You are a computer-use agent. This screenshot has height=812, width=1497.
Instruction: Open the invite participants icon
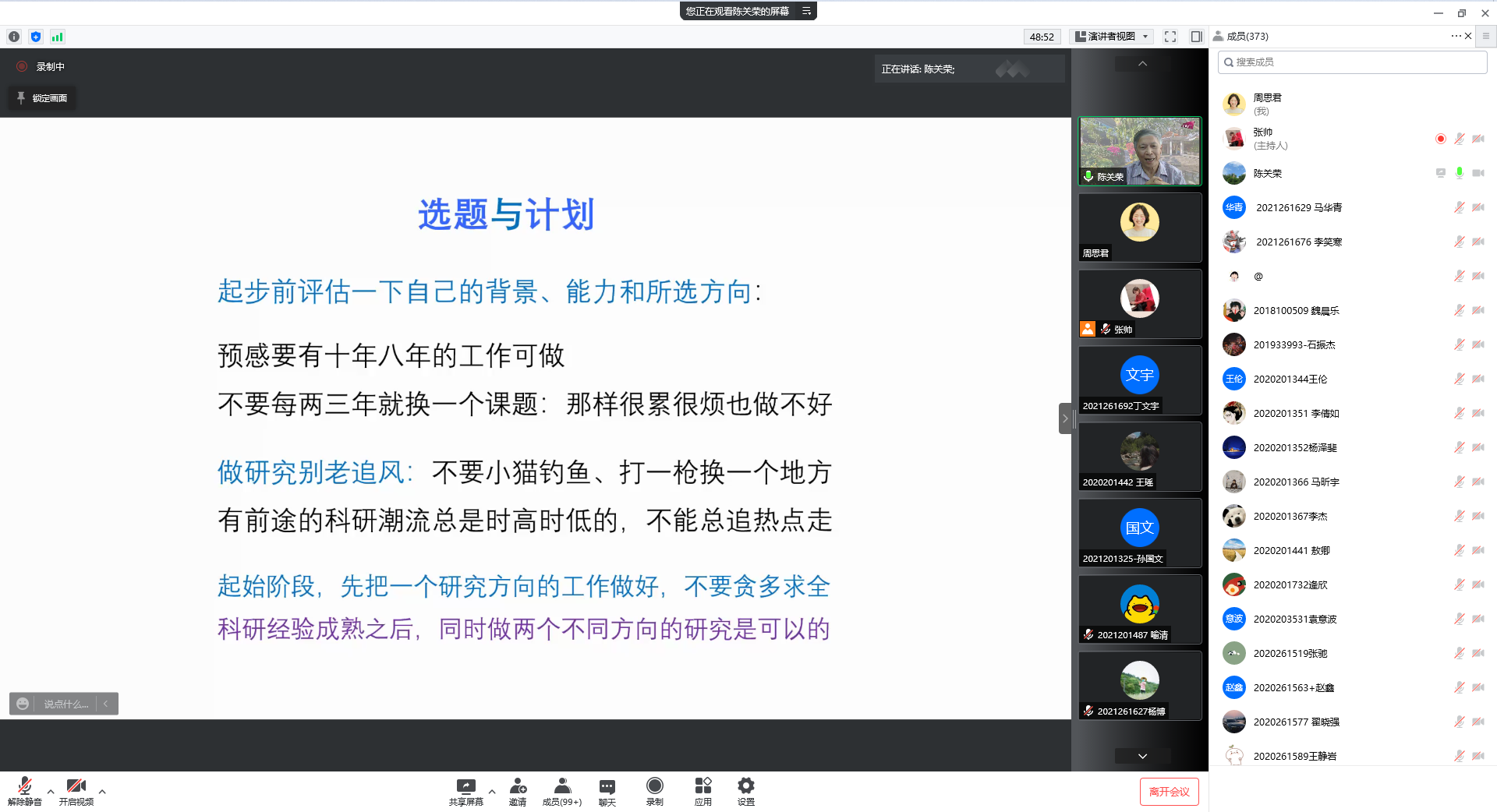point(518,786)
